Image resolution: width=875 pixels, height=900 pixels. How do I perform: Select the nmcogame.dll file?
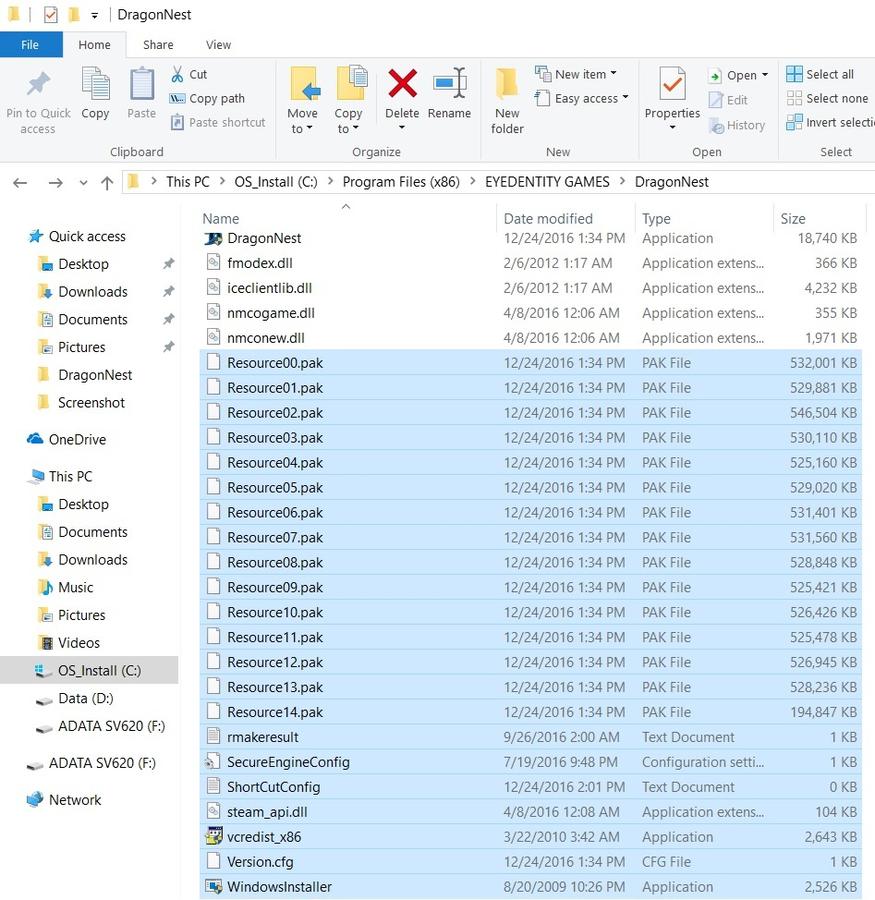[x=531, y=313]
